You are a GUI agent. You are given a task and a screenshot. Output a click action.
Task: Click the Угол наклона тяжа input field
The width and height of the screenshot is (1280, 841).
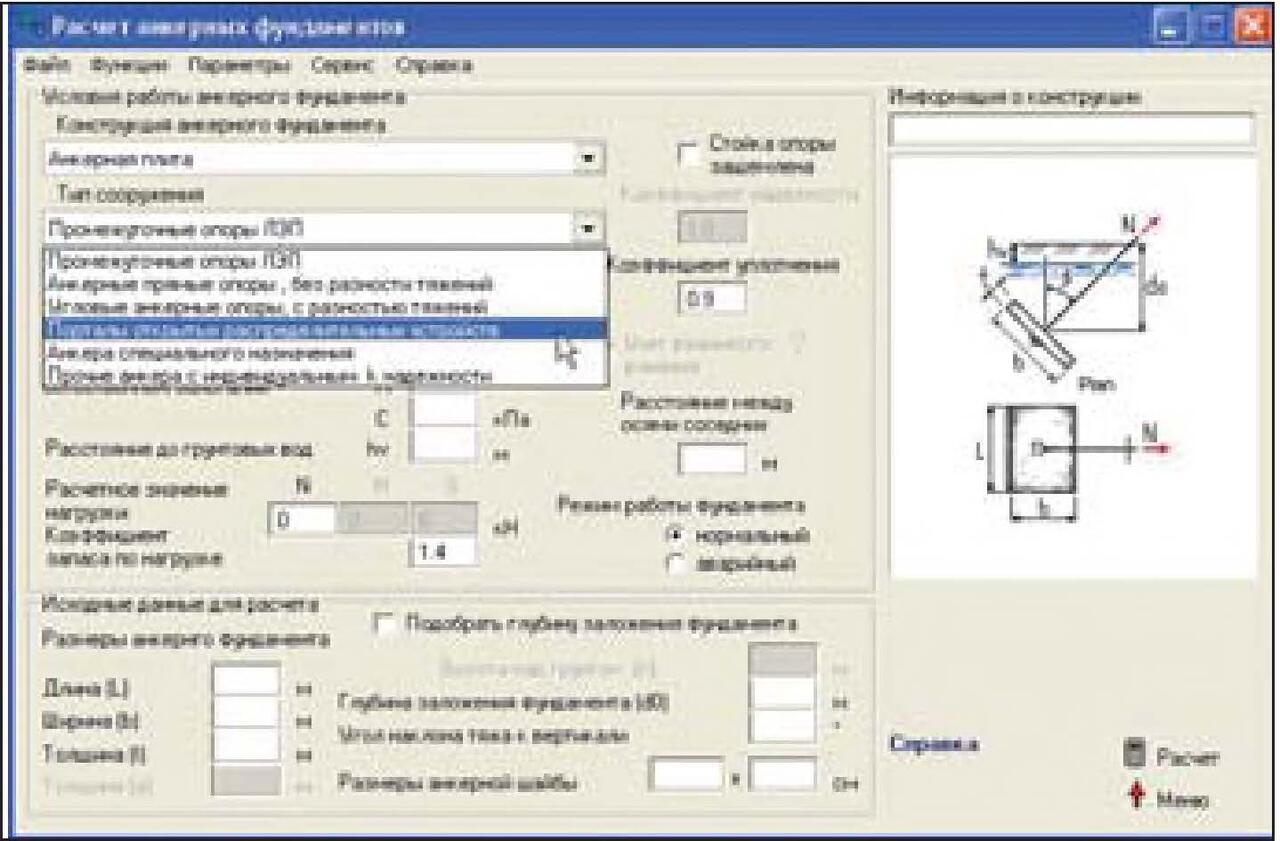click(x=783, y=726)
